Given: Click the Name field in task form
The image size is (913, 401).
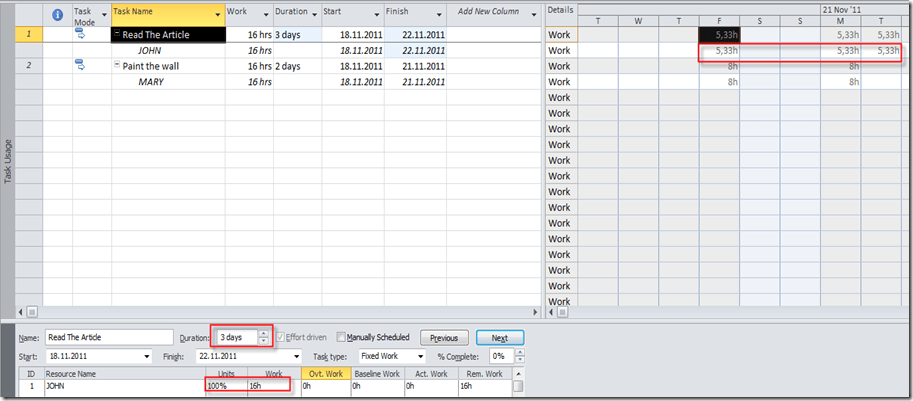Looking at the screenshot, I should (108, 338).
